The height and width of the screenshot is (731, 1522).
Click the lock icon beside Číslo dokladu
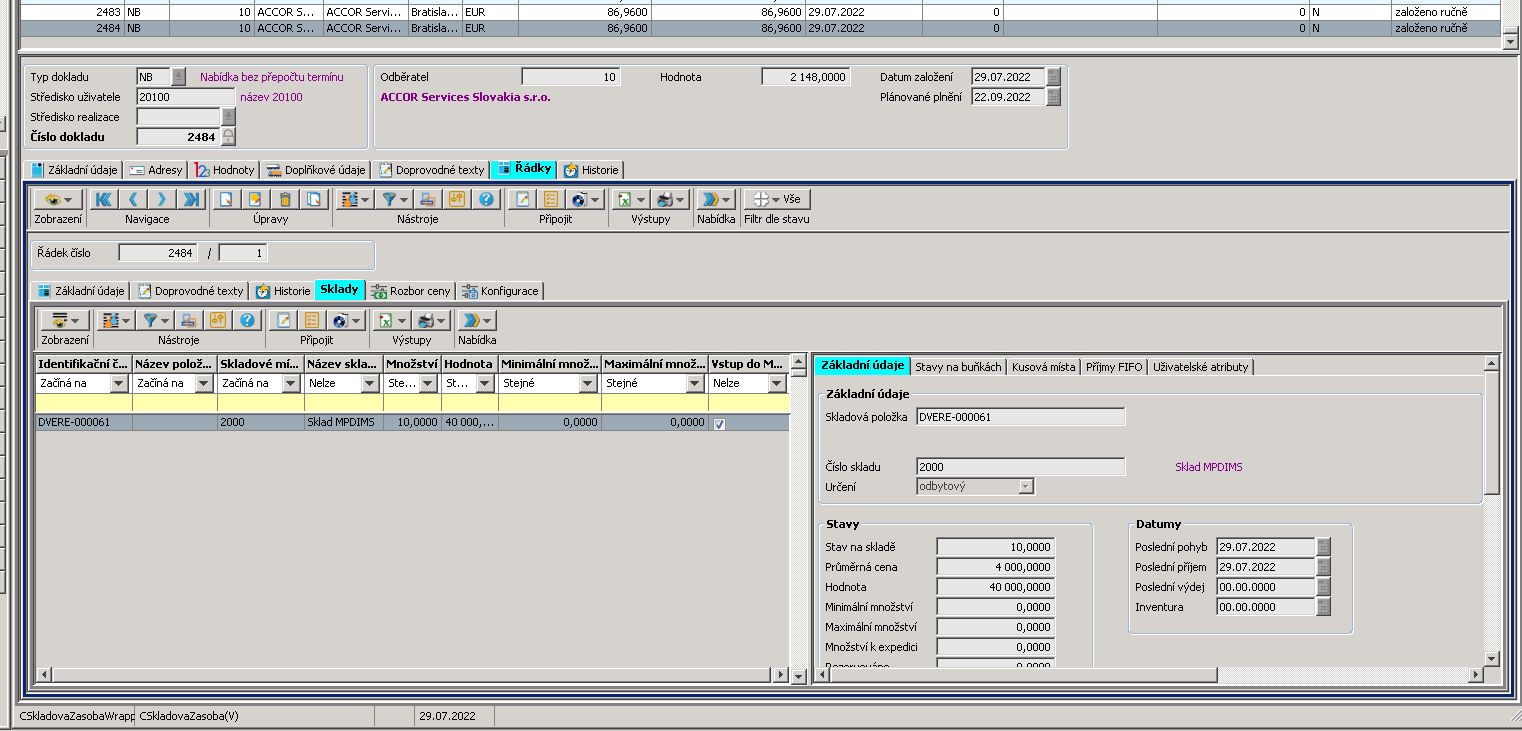pos(229,137)
